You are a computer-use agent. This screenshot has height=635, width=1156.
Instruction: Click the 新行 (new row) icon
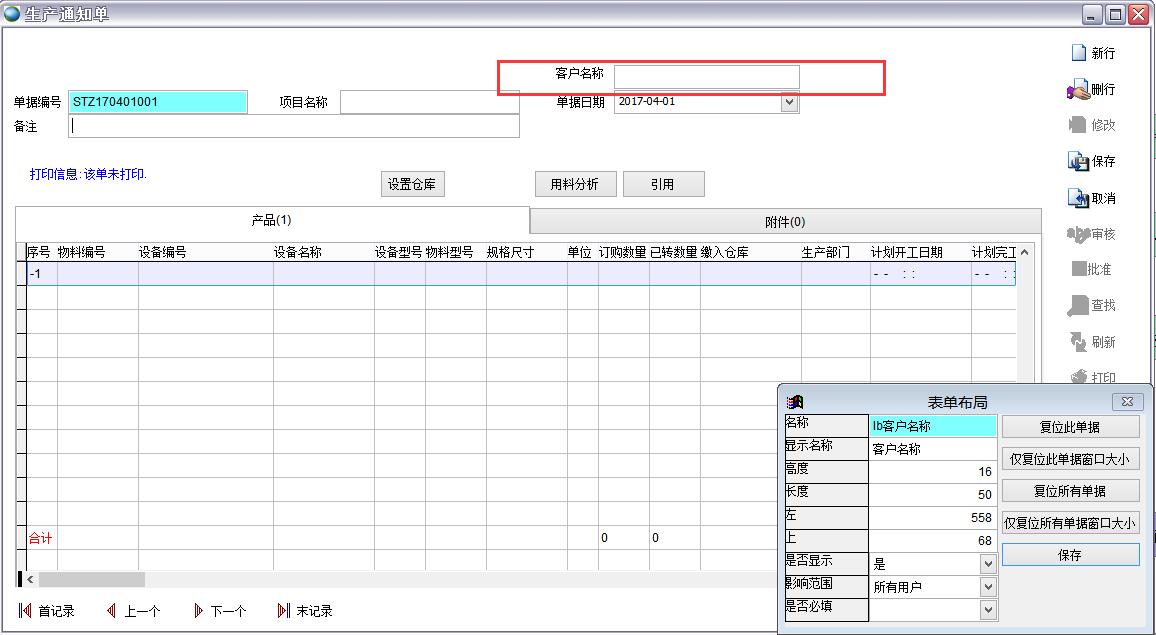[1078, 53]
